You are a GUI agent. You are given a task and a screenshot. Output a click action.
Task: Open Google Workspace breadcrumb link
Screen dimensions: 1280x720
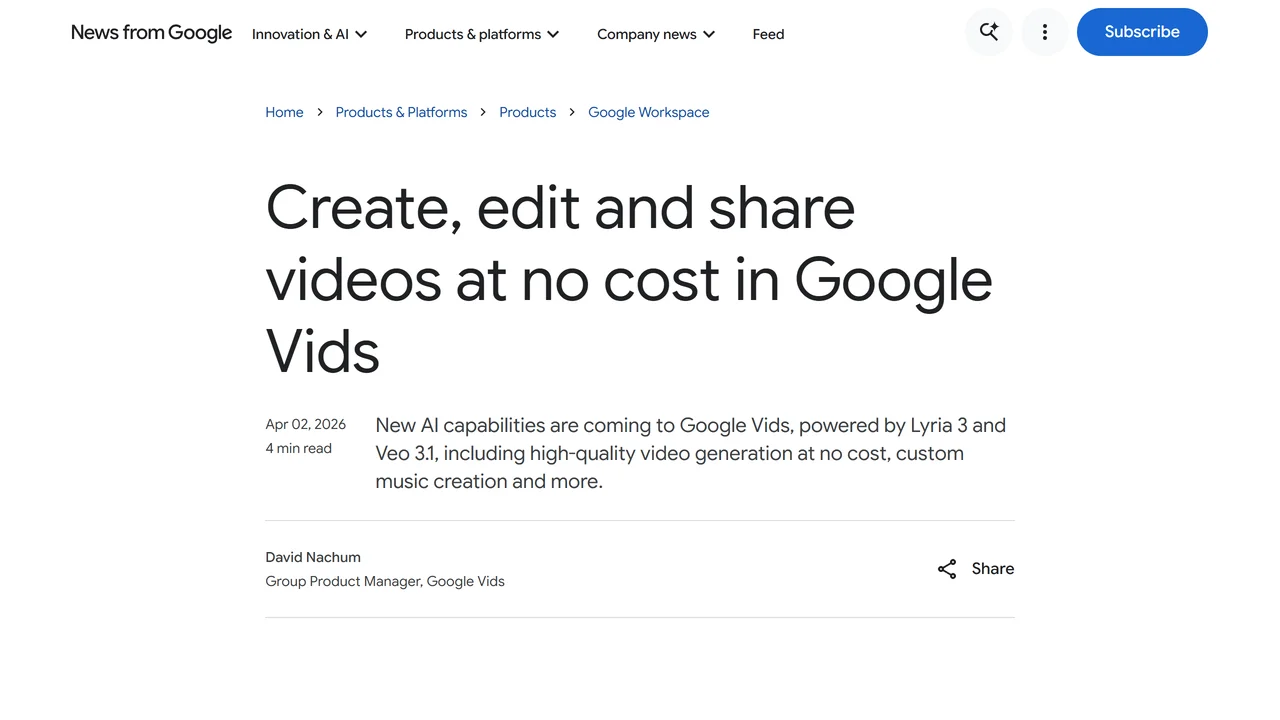tap(648, 112)
